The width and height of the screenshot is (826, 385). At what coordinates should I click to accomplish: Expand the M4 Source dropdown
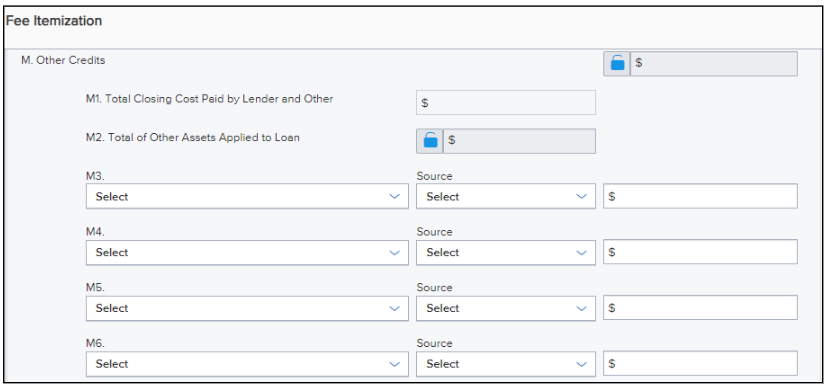[506, 252]
